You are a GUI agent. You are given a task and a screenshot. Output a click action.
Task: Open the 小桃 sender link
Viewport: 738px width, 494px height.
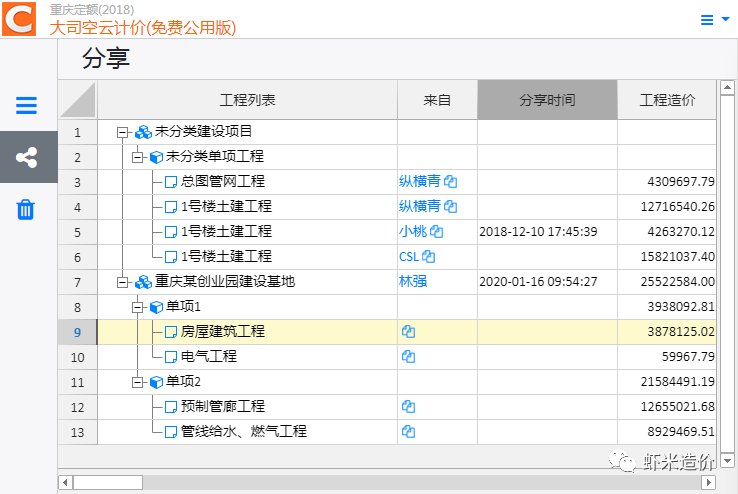pyautogui.click(x=413, y=231)
